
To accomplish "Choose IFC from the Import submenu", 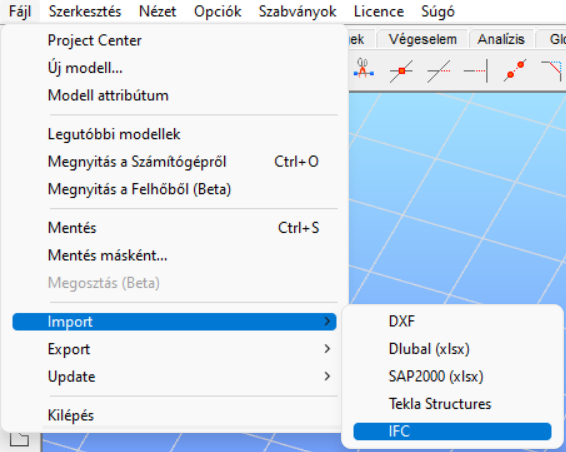I will [x=452, y=431].
